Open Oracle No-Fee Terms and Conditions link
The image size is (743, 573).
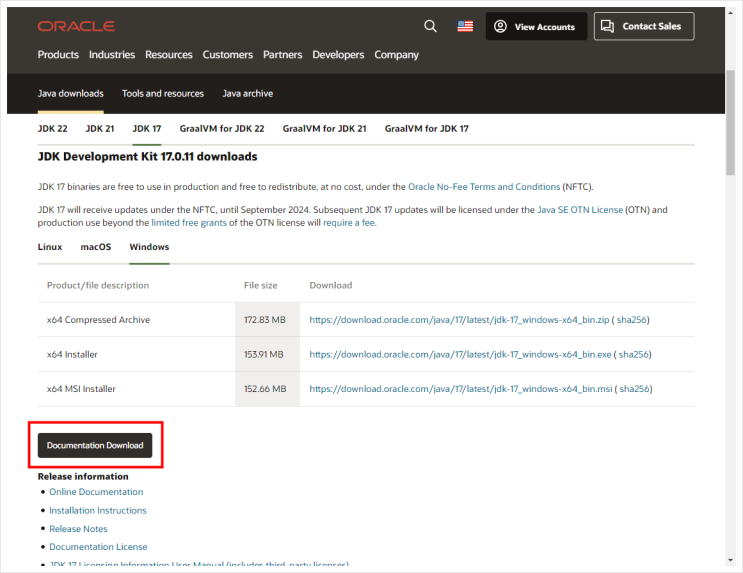484,187
